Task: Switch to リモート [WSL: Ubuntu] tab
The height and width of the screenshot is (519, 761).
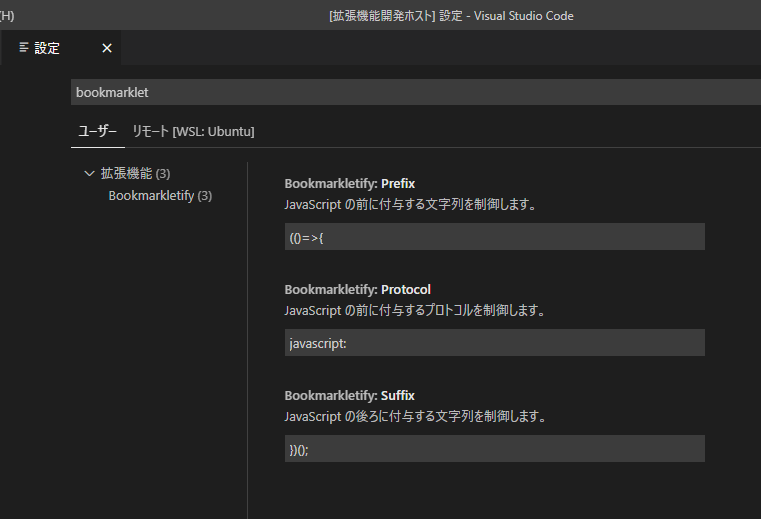Action: pos(193,131)
